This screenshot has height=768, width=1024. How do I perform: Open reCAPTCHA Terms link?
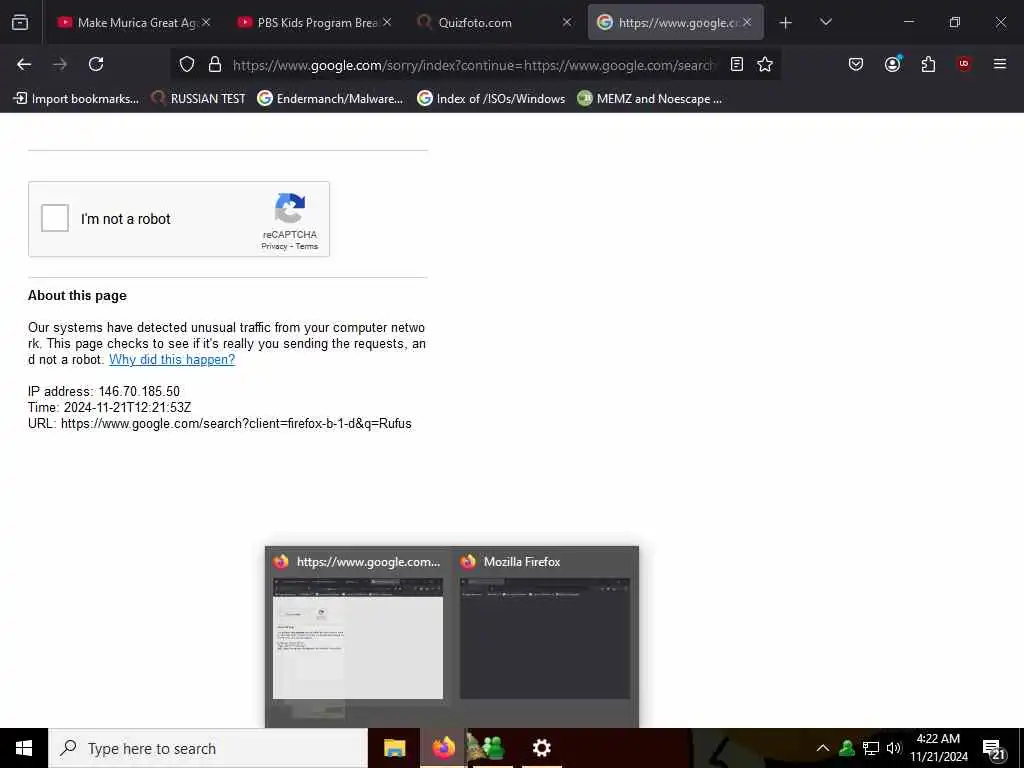[x=307, y=246]
